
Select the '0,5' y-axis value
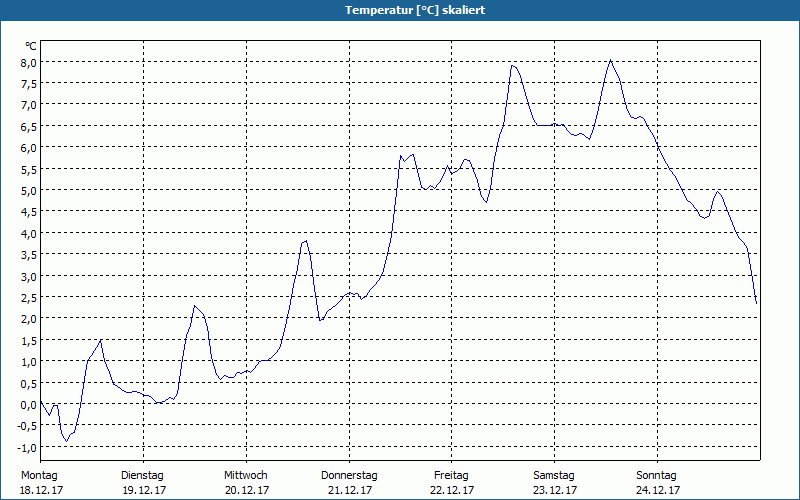(x=28, y=383)
